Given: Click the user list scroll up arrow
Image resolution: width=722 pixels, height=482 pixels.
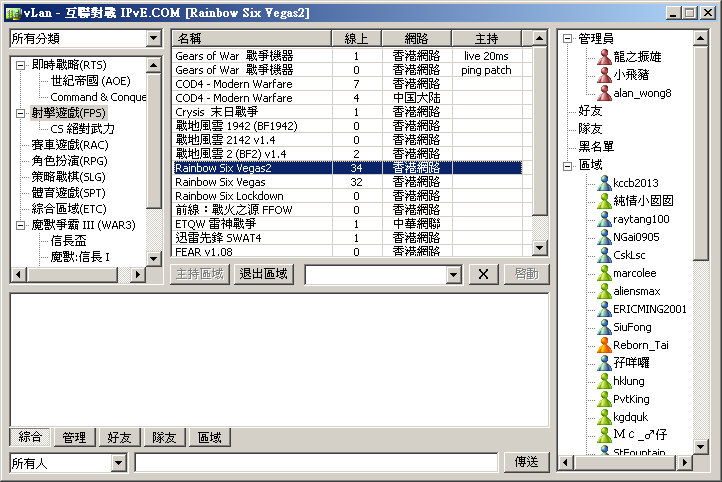Looking at the screenshot, I should pos(700,38).
